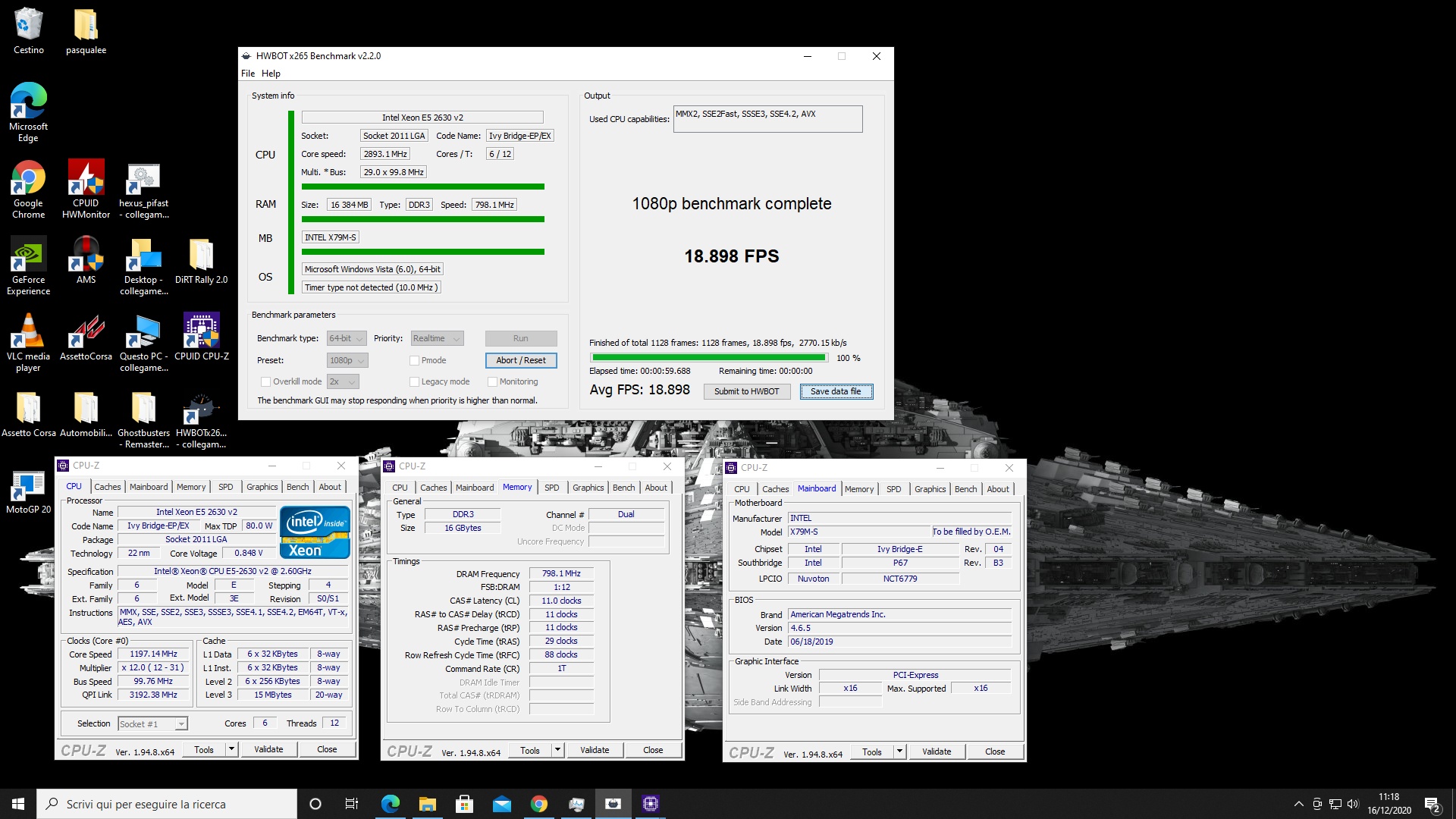Switch to CPU-Z taskbar icon

[651, 804]
